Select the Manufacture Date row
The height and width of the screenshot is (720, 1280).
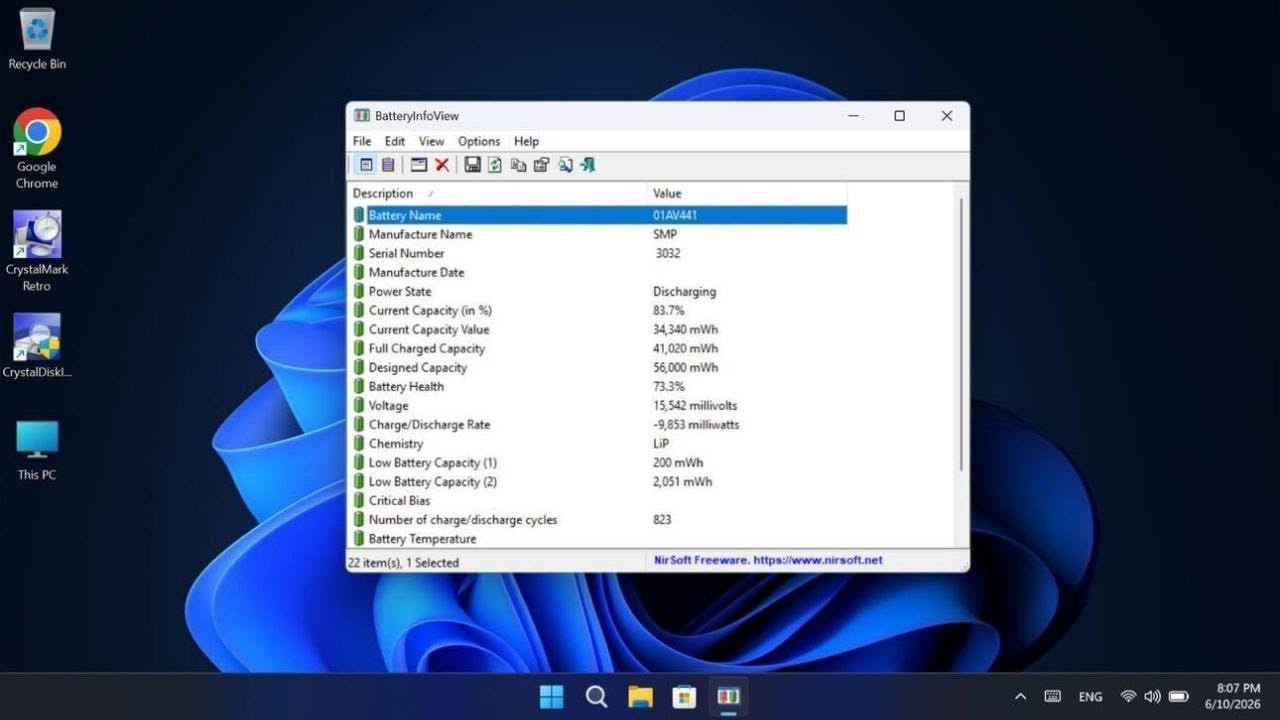(600, 272)
